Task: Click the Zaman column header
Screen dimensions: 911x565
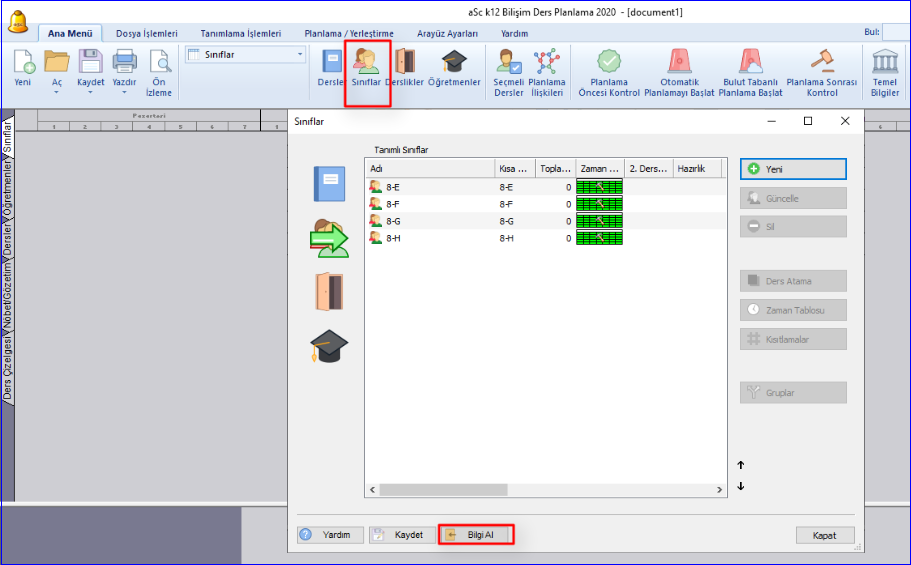Action: 600,169
